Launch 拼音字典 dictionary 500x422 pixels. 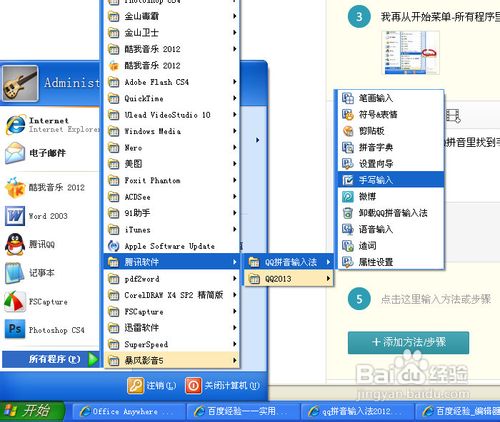(x=391, y=147)
